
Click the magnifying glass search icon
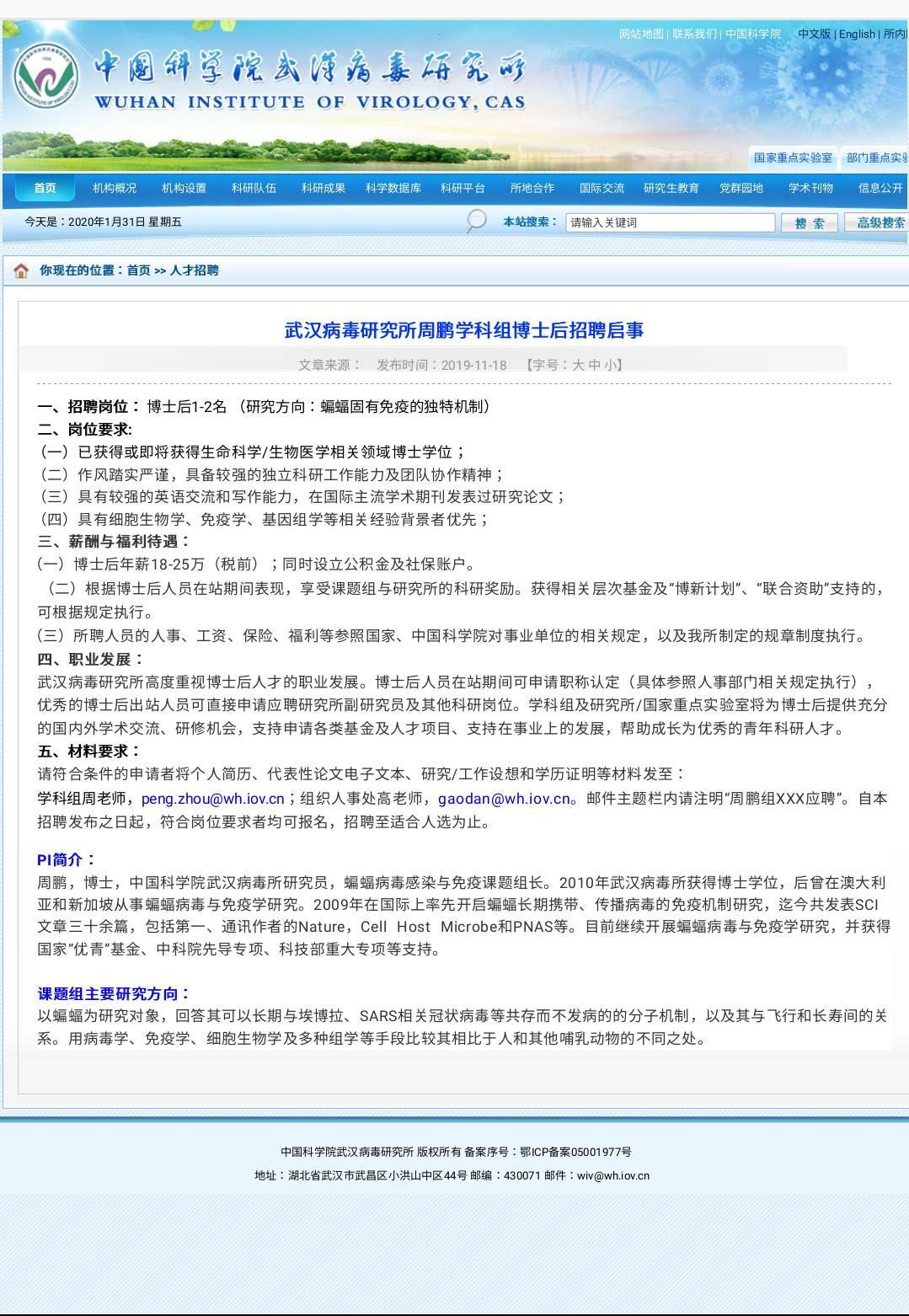476,222
